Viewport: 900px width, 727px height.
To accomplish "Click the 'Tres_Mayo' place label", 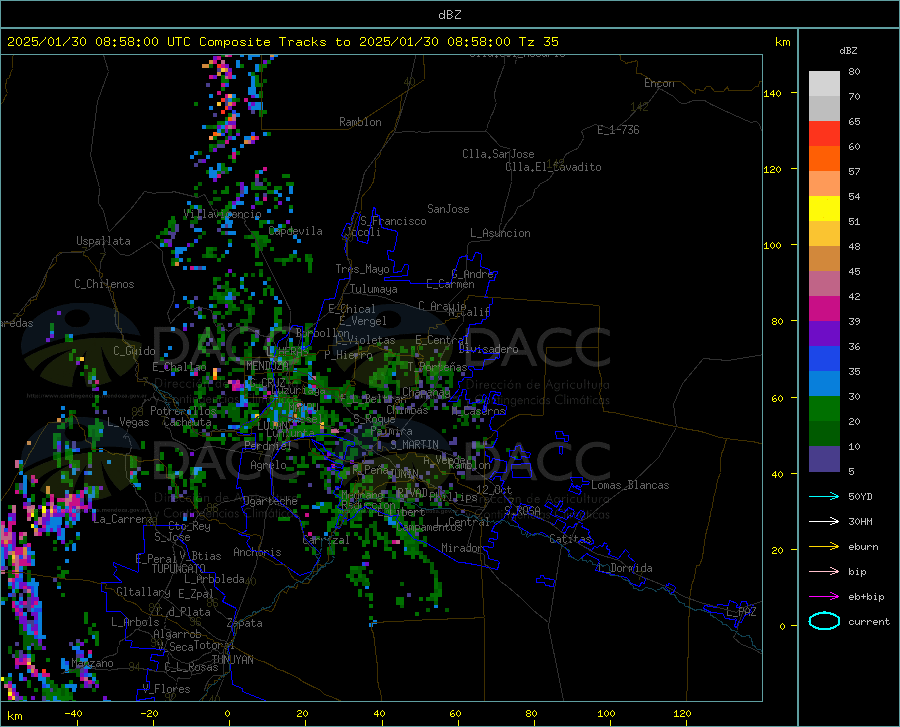I will pos(362,269).
